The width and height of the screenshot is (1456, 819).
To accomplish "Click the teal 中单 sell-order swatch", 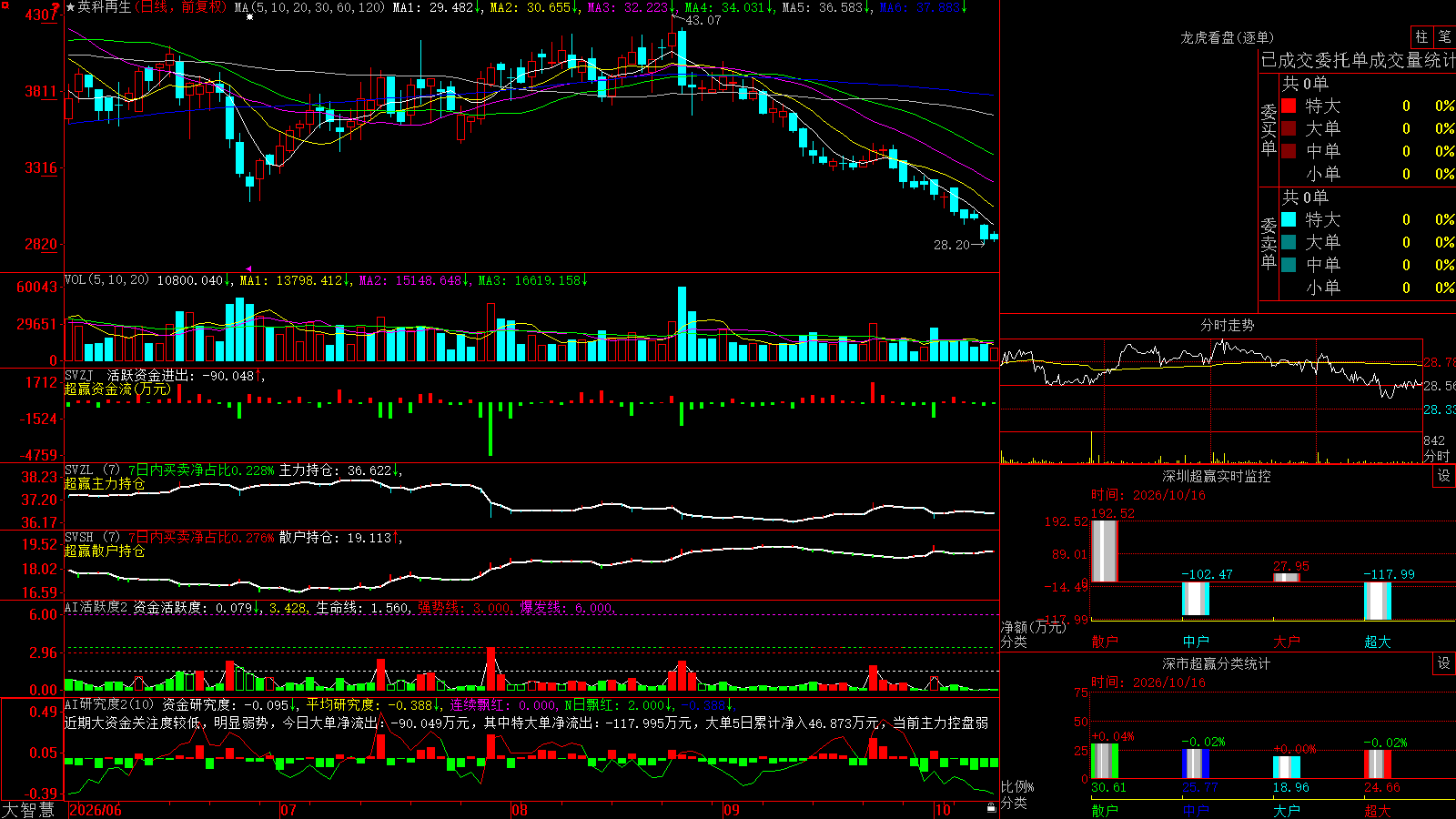I will 1289,265.
